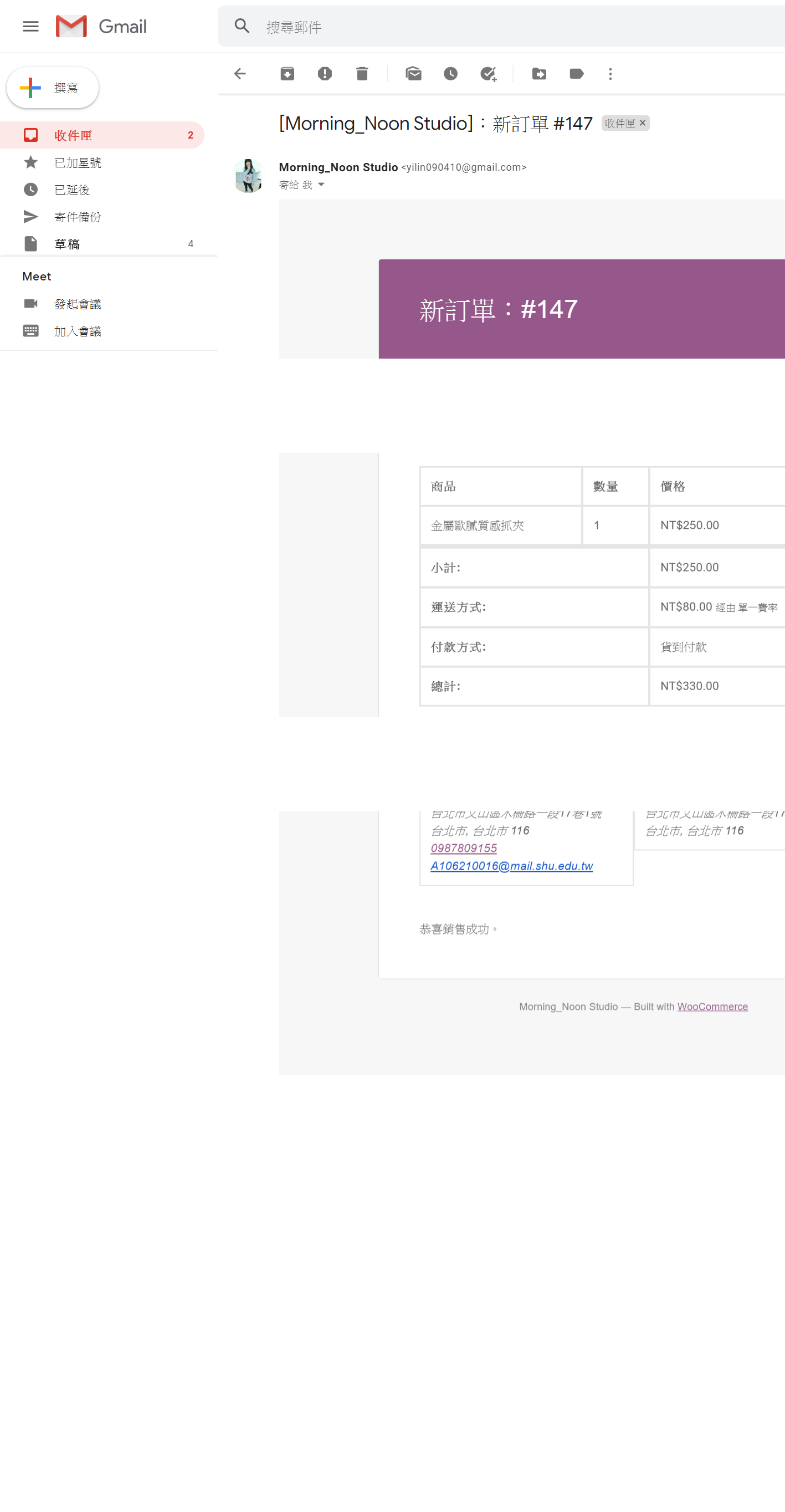The width and height of the screenshot is (785, 1512).
Task: Report the email as spam
Action: tap(325, 74)
